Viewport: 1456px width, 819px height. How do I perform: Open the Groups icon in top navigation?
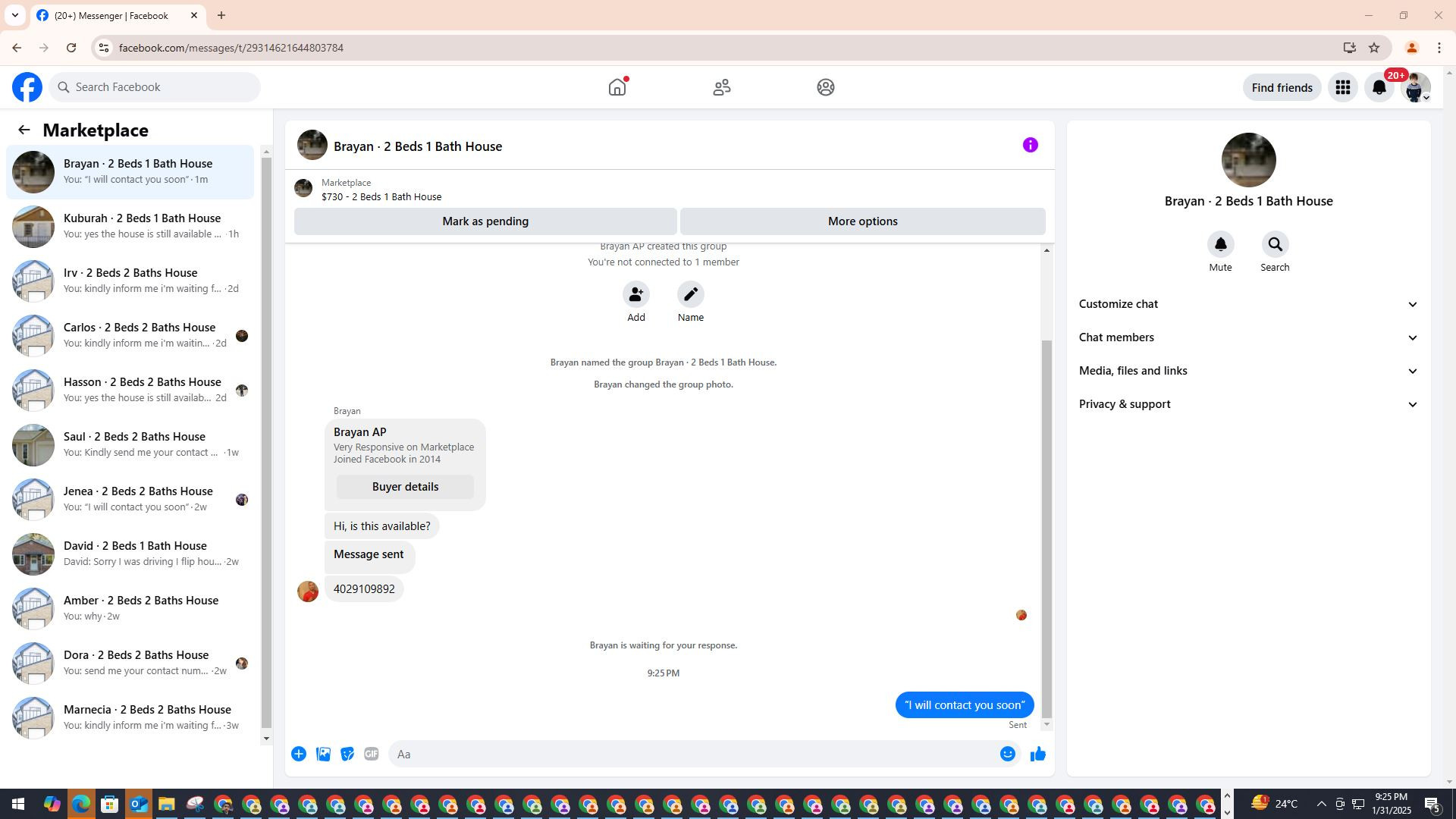point(826,87)
